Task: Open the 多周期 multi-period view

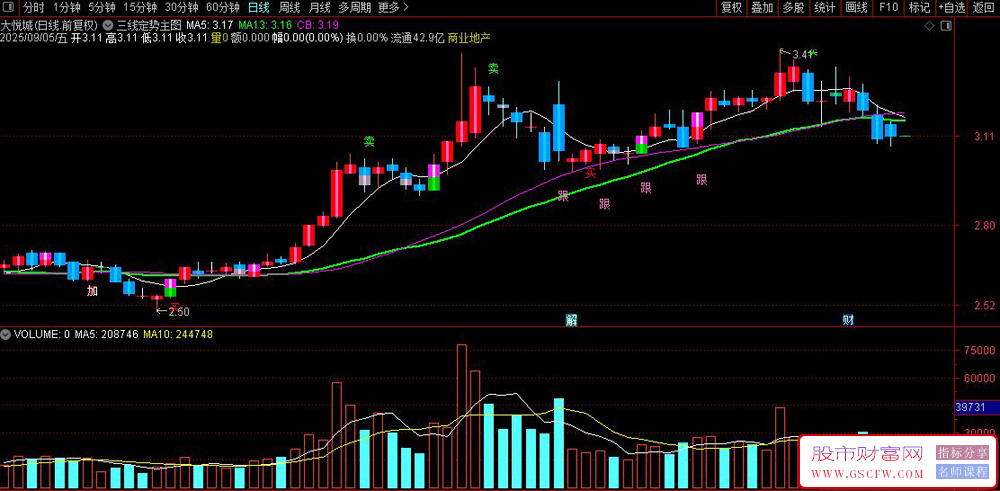Action: tap(354, 8)
